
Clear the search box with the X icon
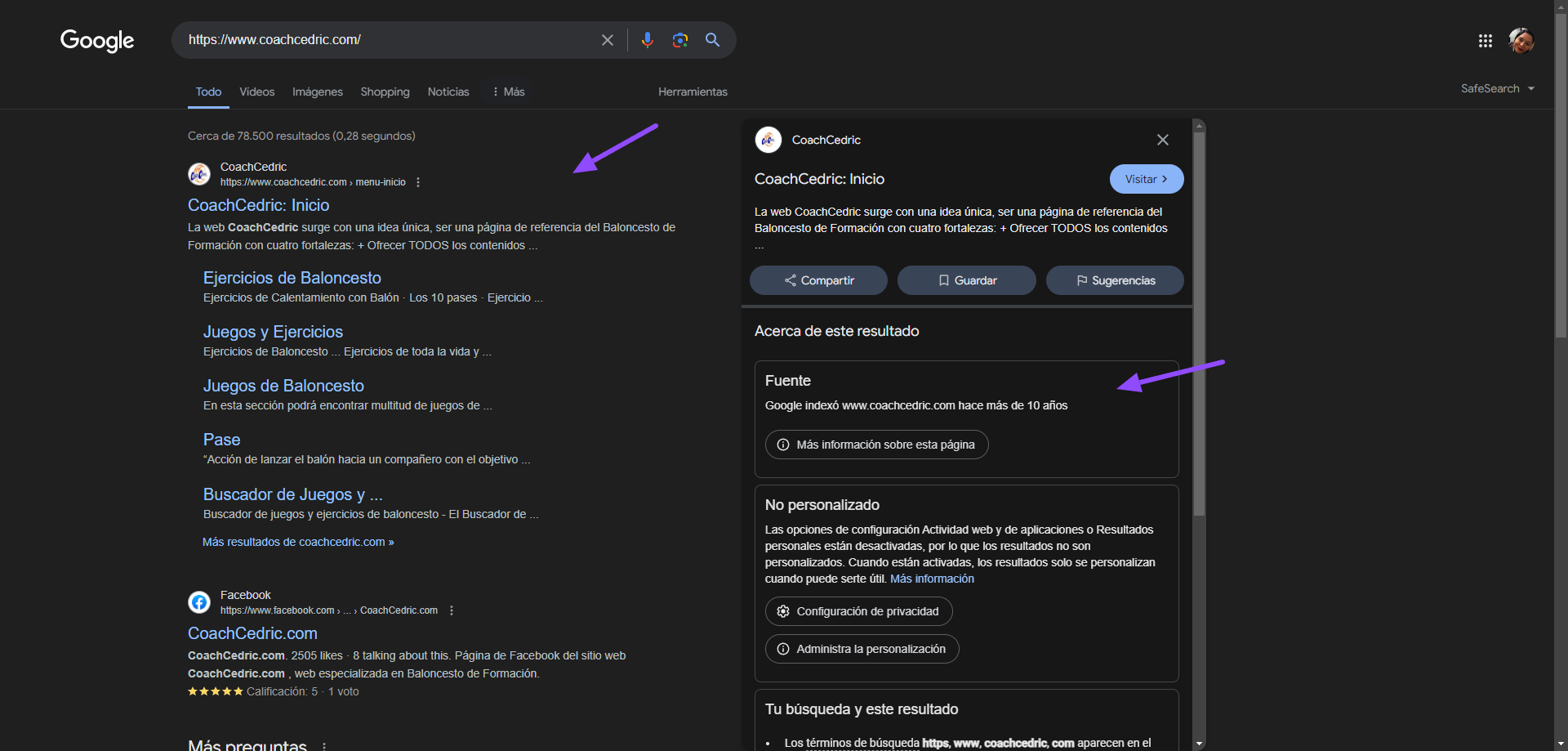pyautogui.click(x=608, y=40)
